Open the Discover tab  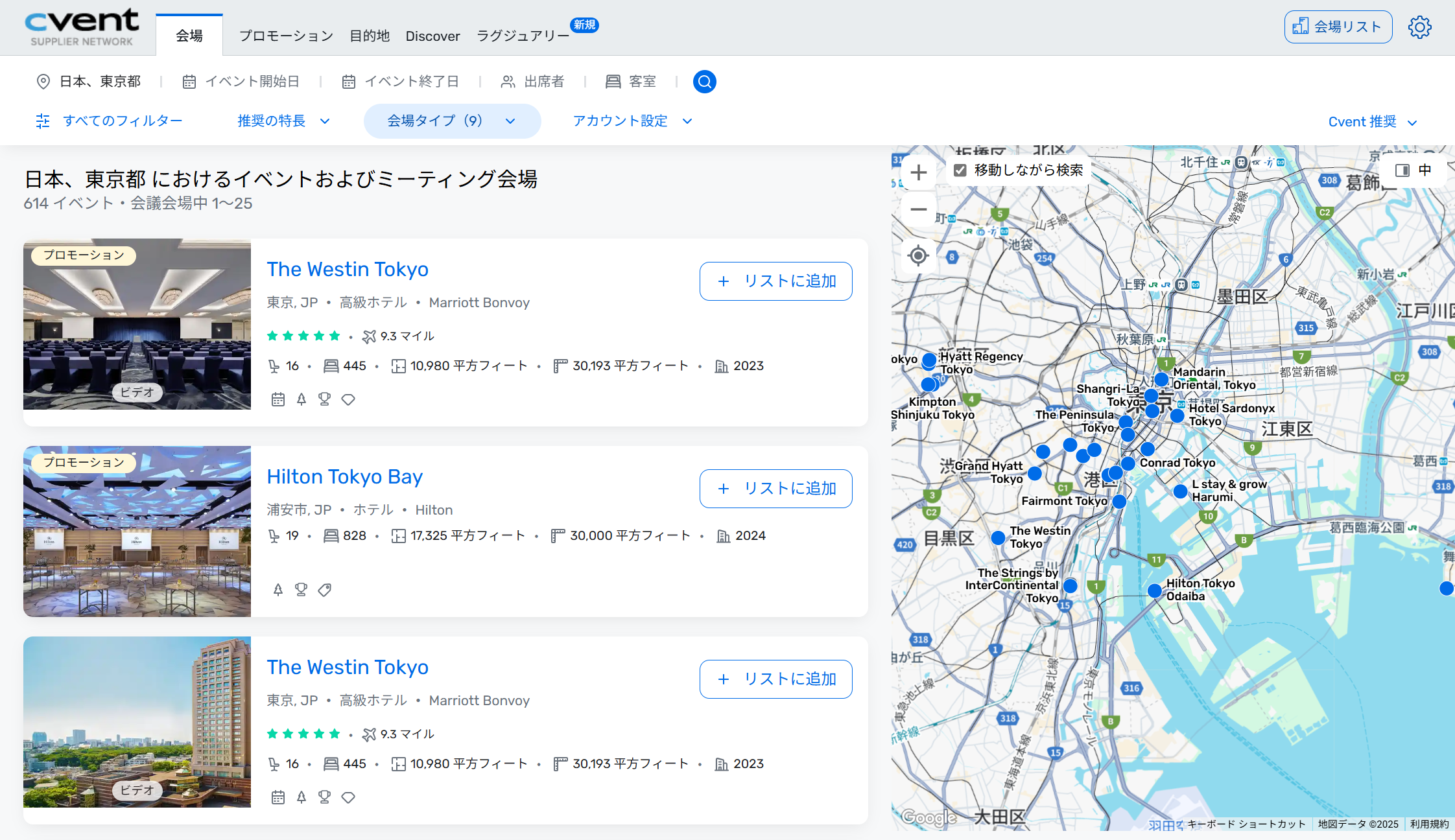432,36
